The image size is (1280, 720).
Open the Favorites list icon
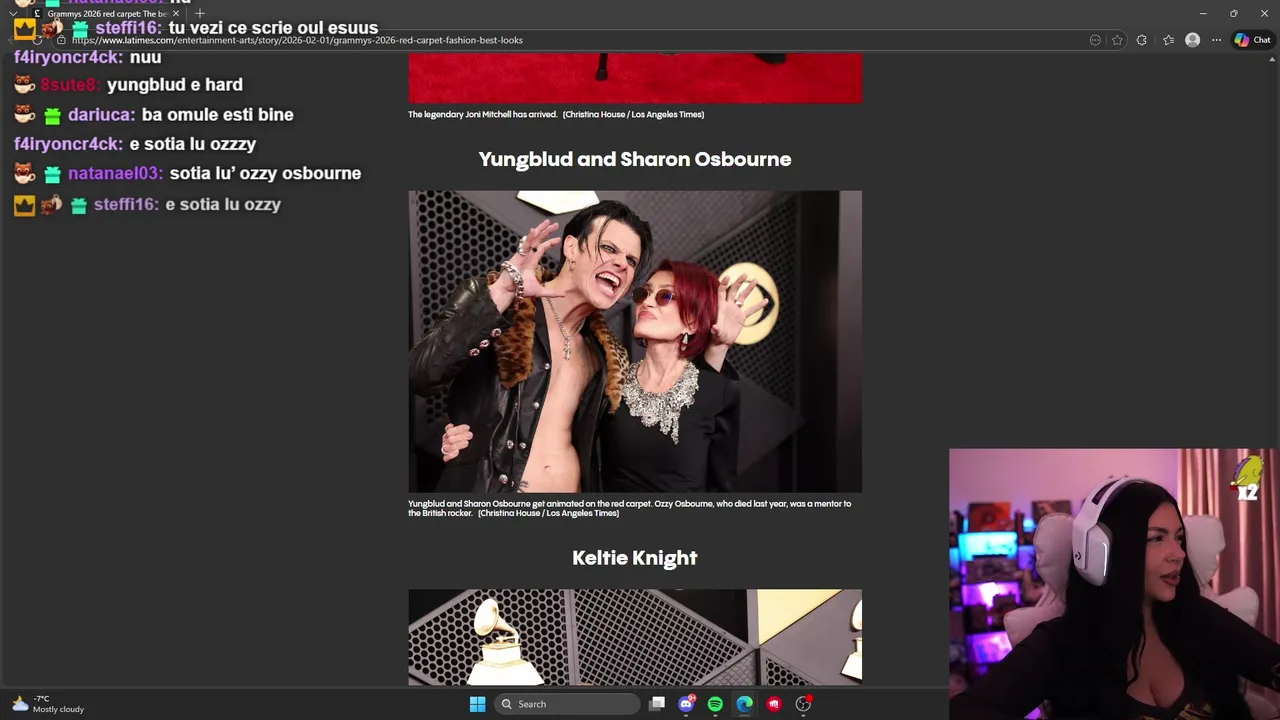(1168, 40)
